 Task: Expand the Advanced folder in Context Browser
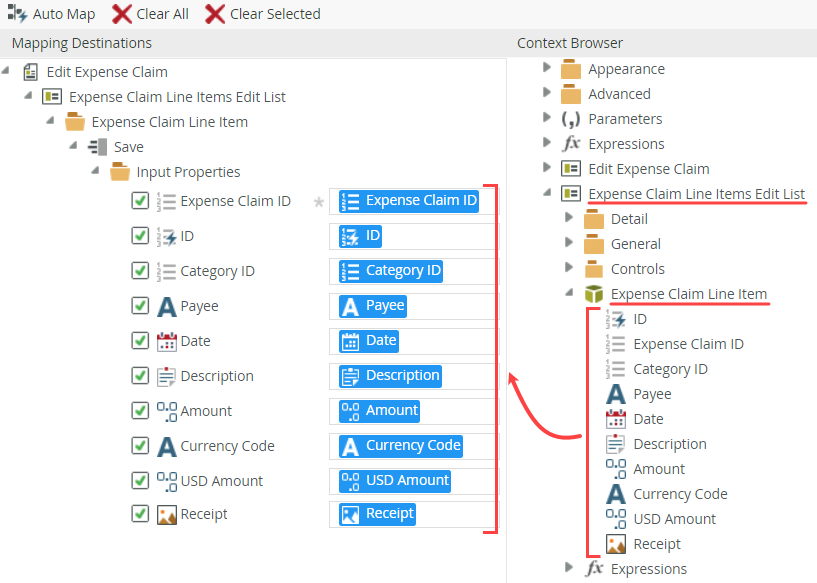547,92
